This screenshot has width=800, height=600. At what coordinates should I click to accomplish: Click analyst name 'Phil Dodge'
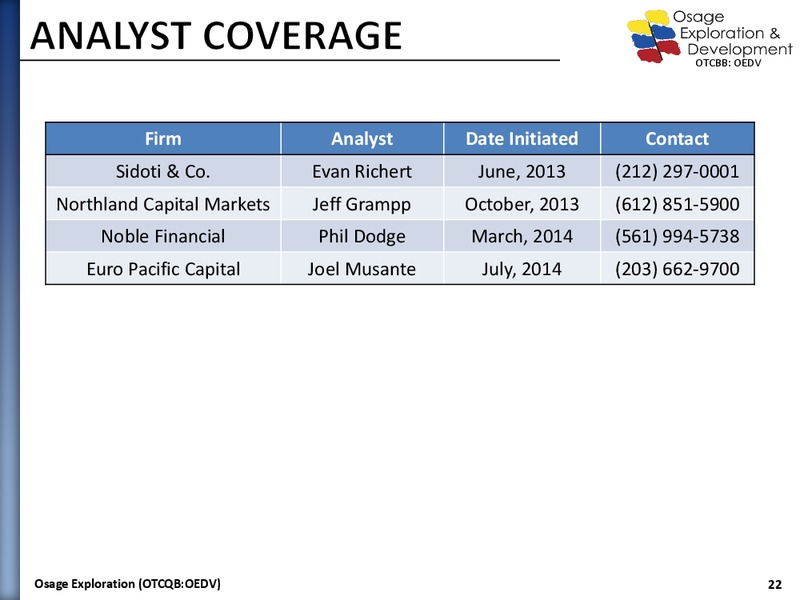(x=362, y=237)
